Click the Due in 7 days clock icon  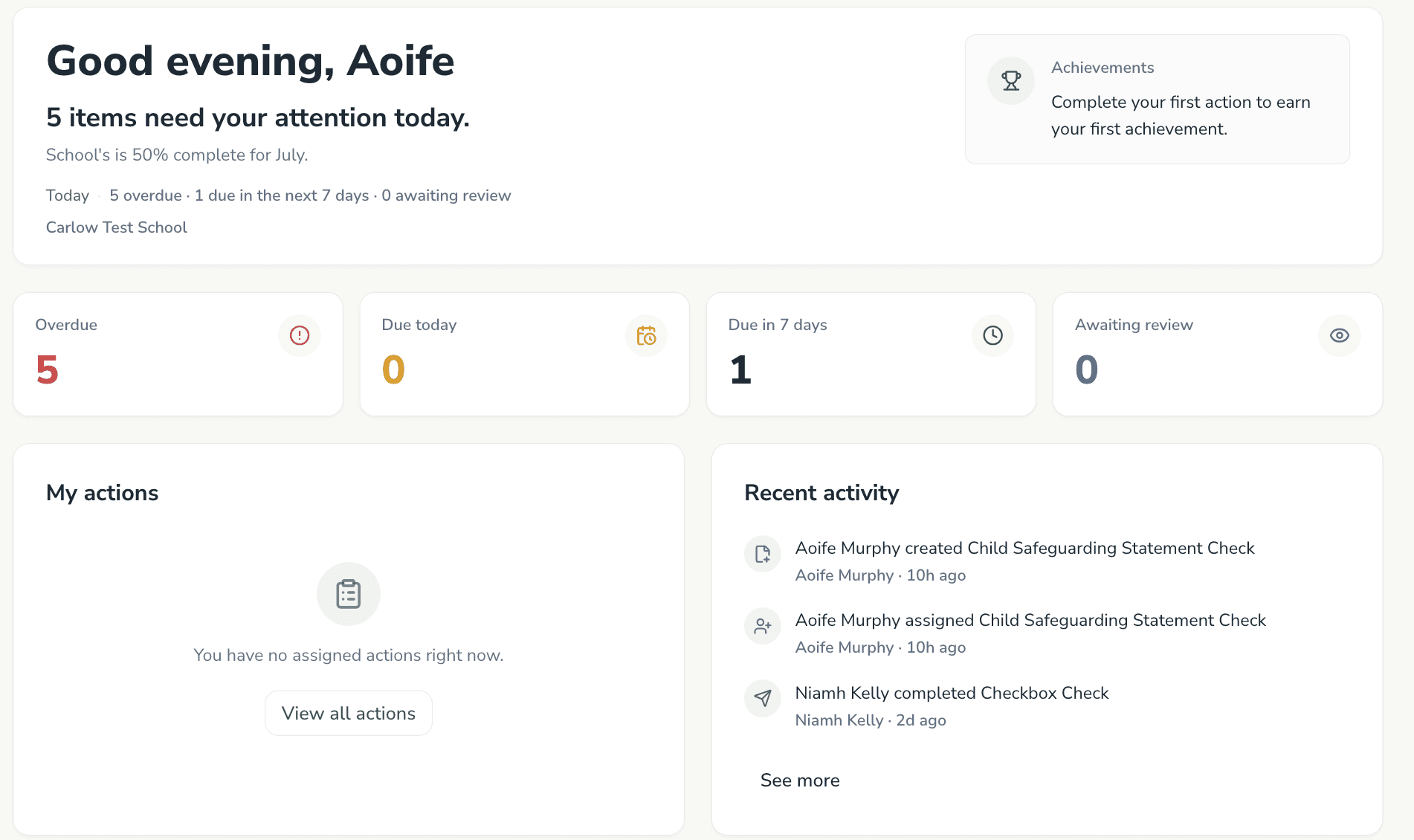point(992,335)
